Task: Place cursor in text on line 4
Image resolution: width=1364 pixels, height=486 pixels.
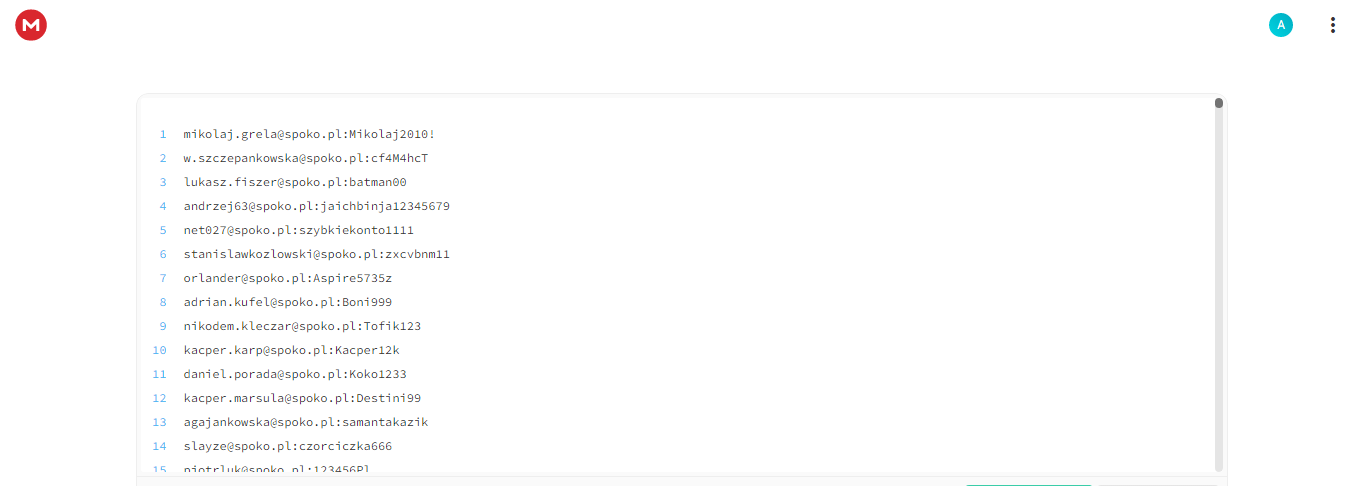Action: coord(317,206)
